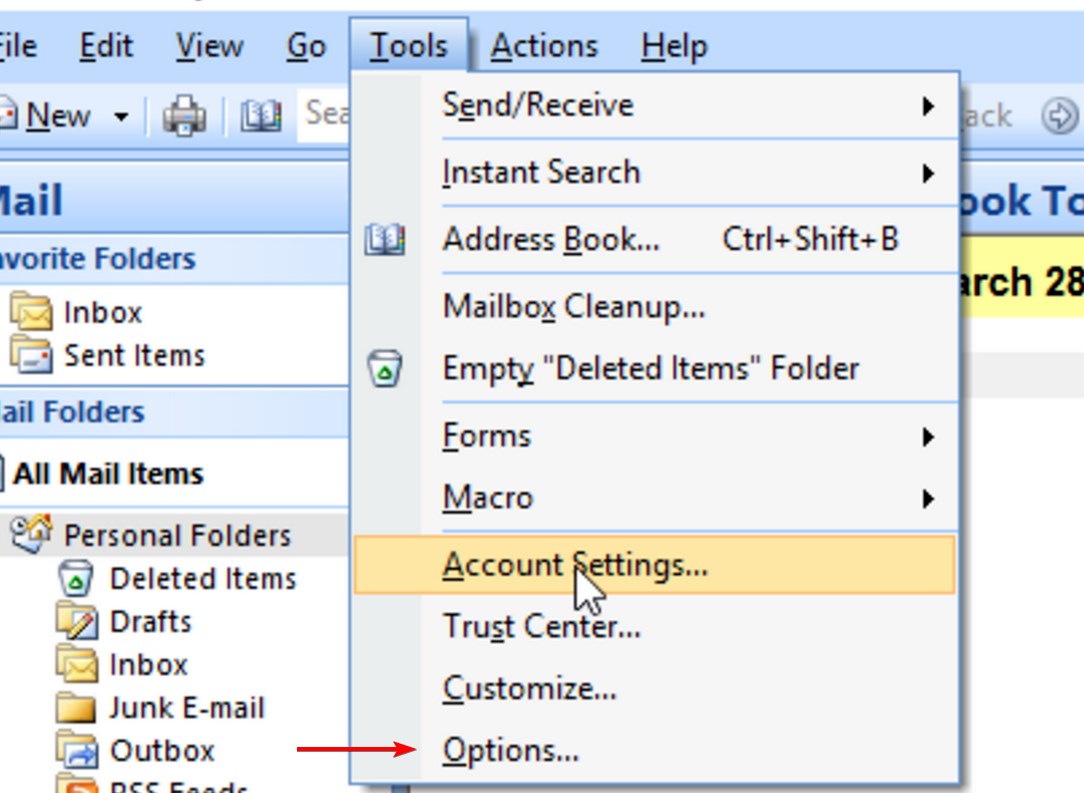Select Inbox under Favorite Folders

tap(102, 312)
